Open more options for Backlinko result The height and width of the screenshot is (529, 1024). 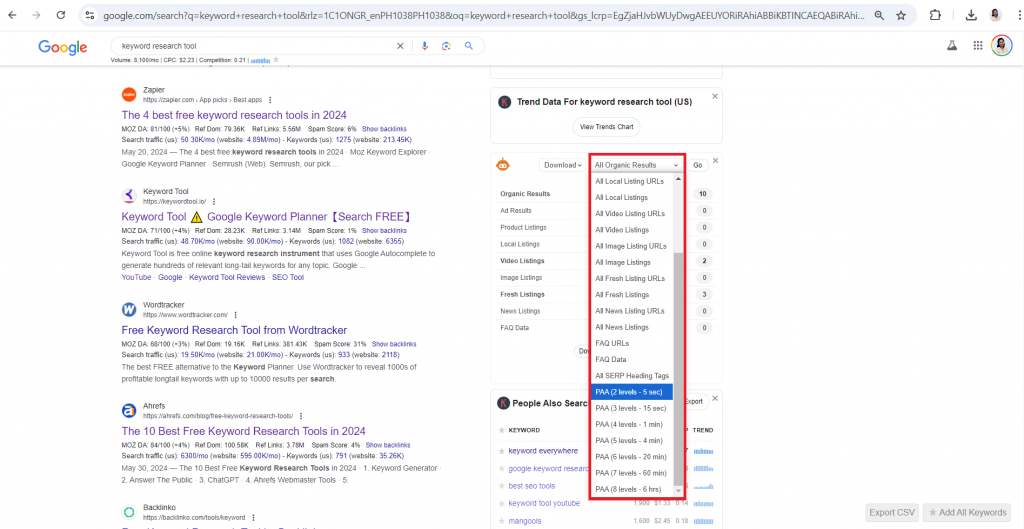click(253, 517)
